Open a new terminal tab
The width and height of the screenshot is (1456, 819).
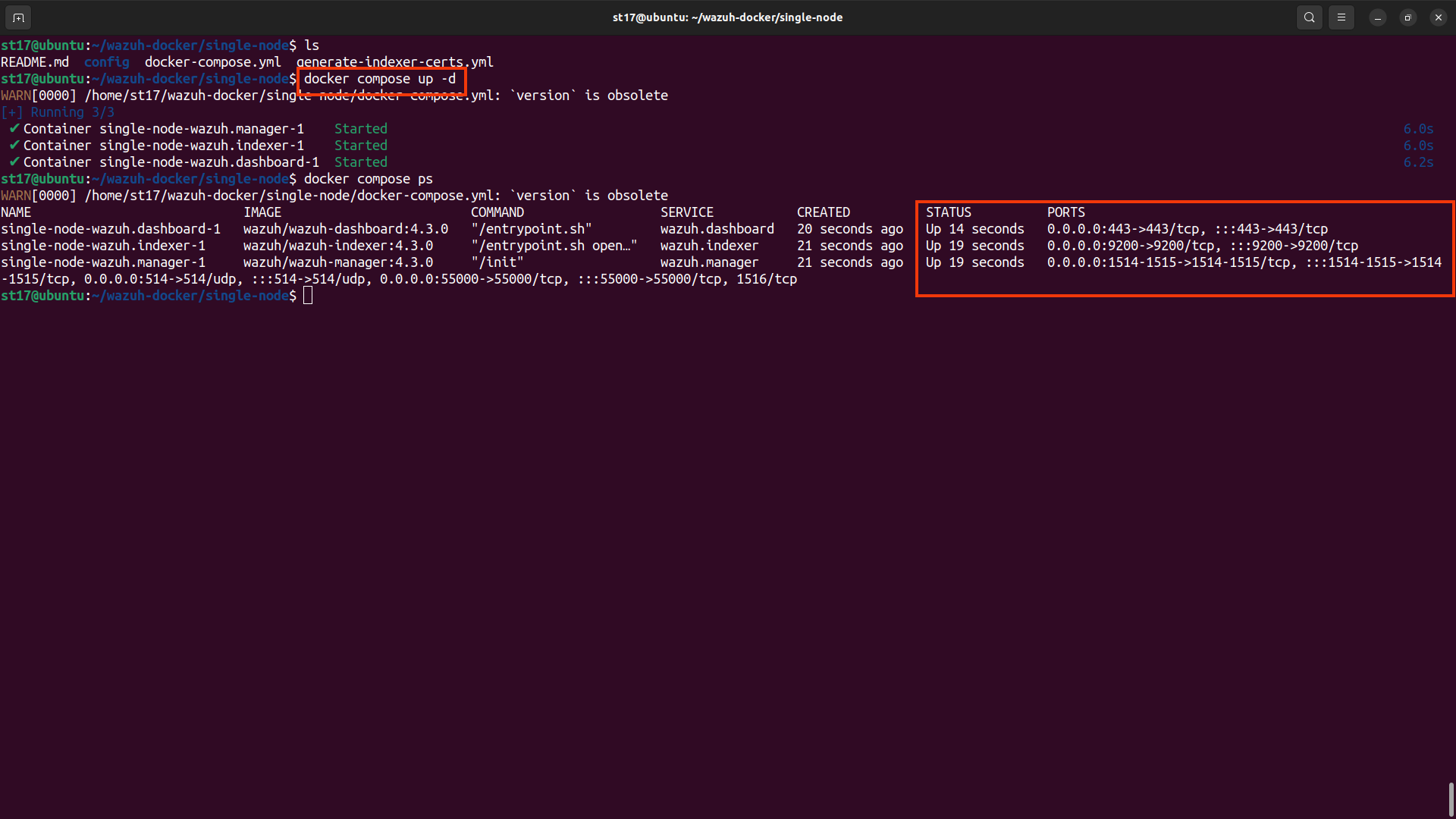18,17
